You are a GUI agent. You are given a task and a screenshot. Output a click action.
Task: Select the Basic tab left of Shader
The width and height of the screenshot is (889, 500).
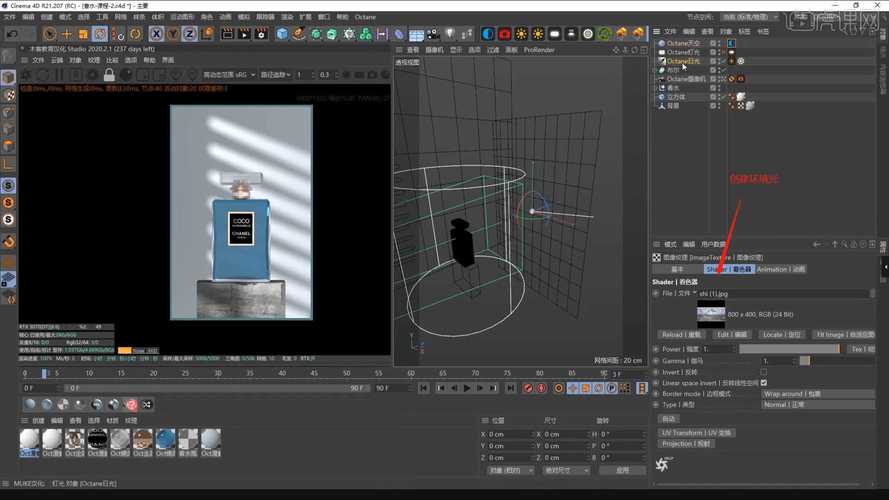click(678, 269)
